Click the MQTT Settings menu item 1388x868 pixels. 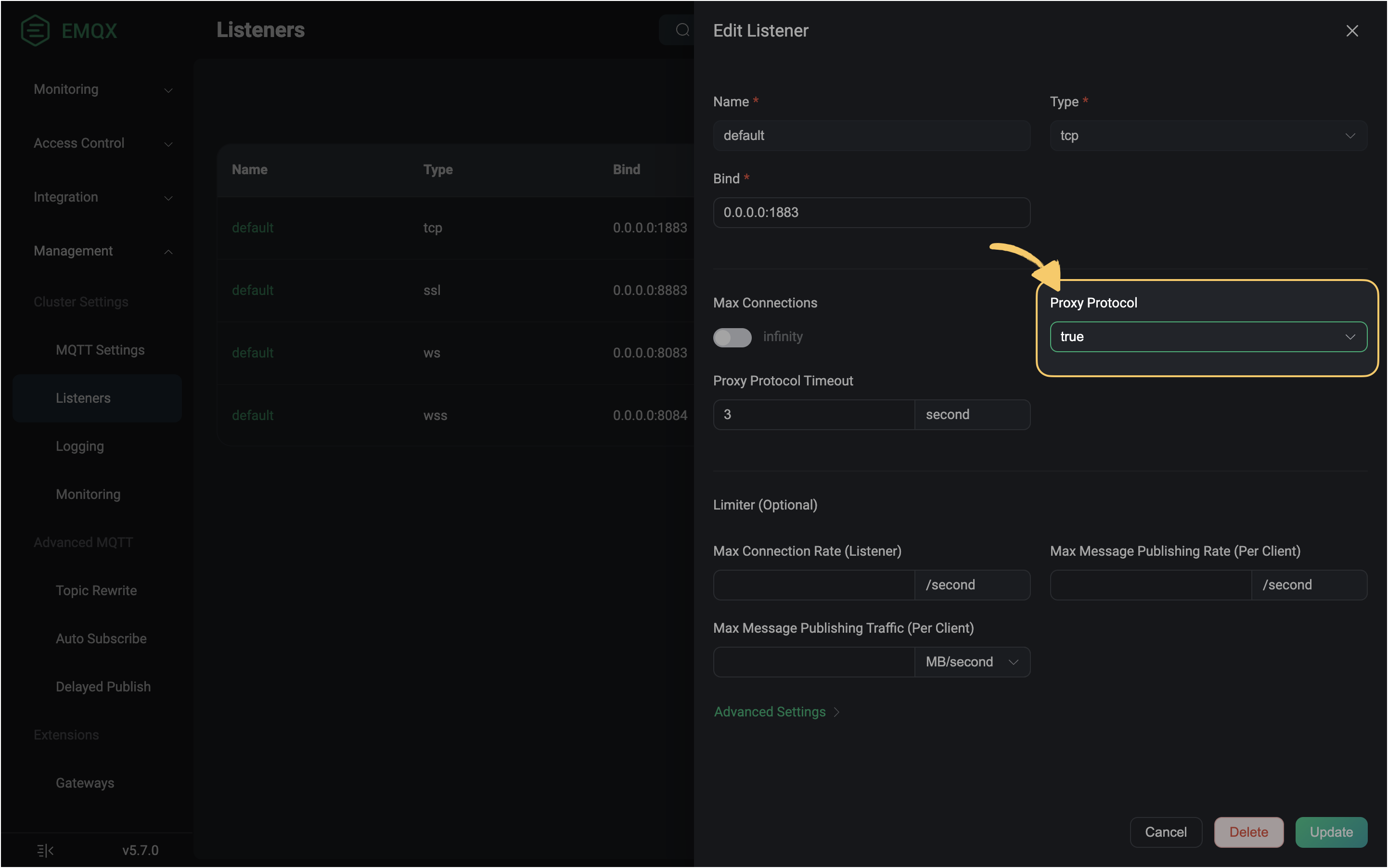click(100, 349)
